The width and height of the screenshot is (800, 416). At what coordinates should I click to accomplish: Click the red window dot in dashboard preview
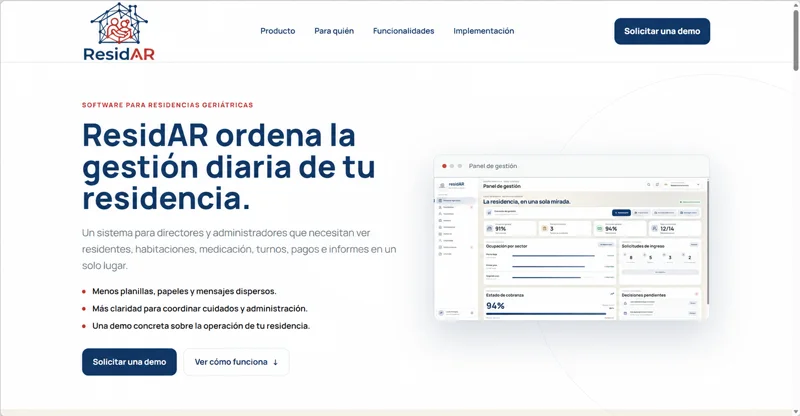444,166
